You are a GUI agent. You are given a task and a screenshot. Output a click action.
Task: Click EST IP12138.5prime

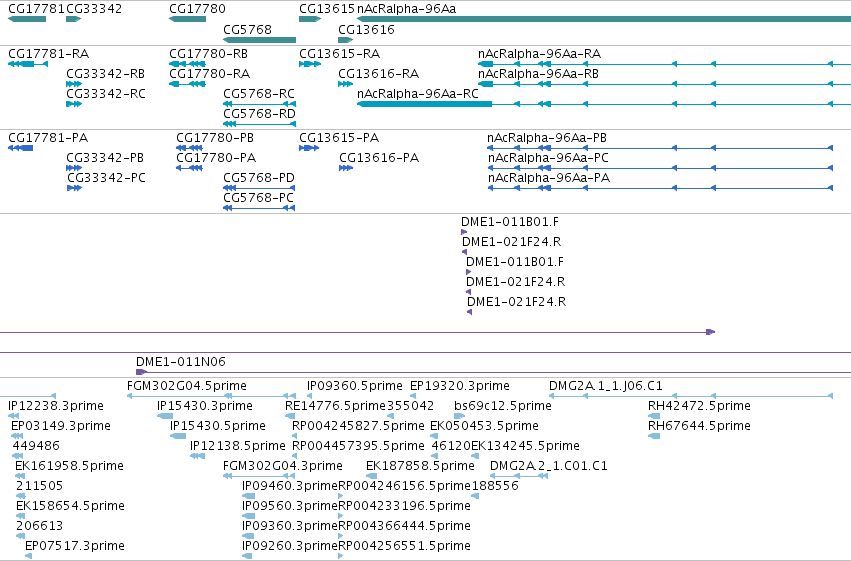coord(238,446)
